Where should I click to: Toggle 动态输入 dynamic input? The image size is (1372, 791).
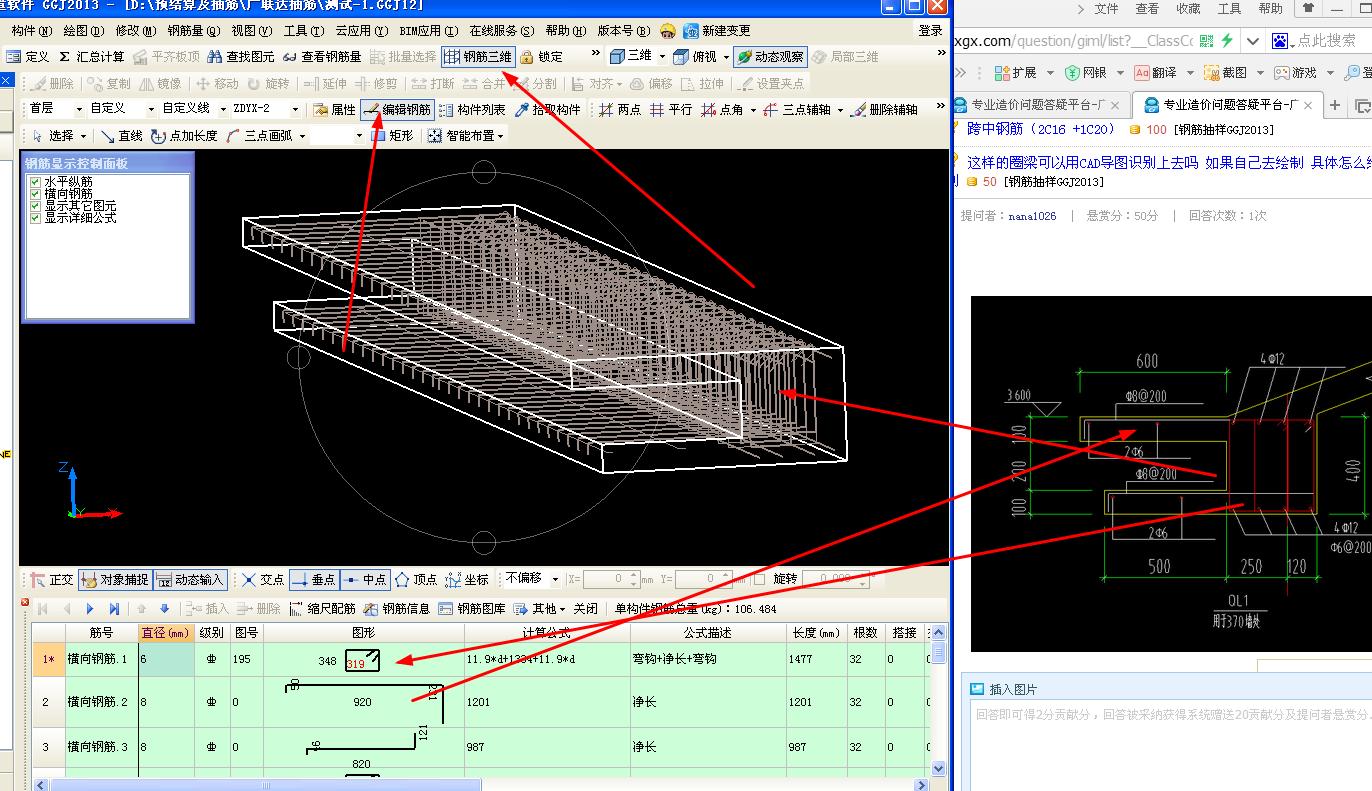point(190,579)
